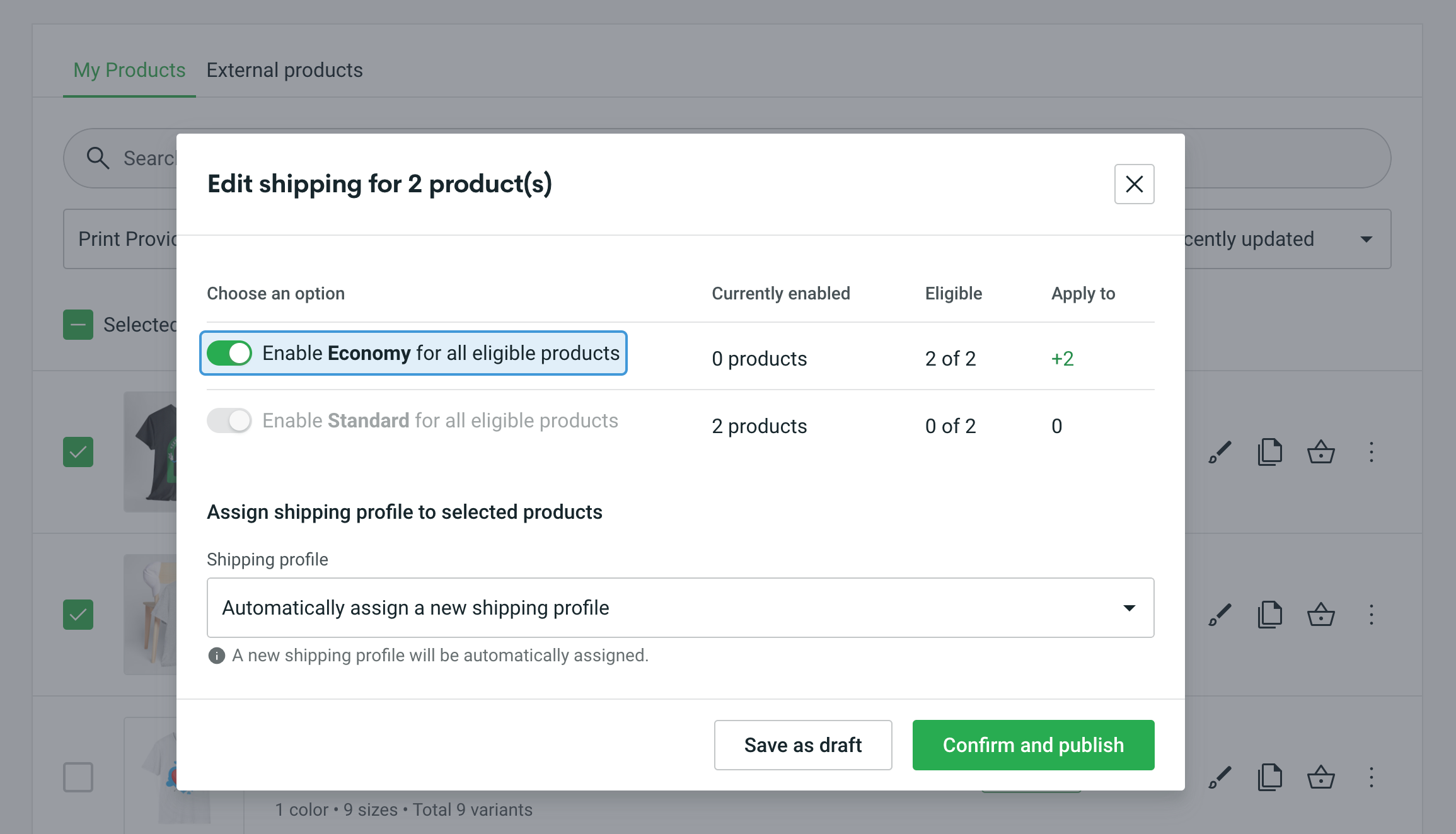Select the My Products tab
Image resolution: width=1456 pixels, height=834 pixels.
pyautogui.click(x=129, y=70)
